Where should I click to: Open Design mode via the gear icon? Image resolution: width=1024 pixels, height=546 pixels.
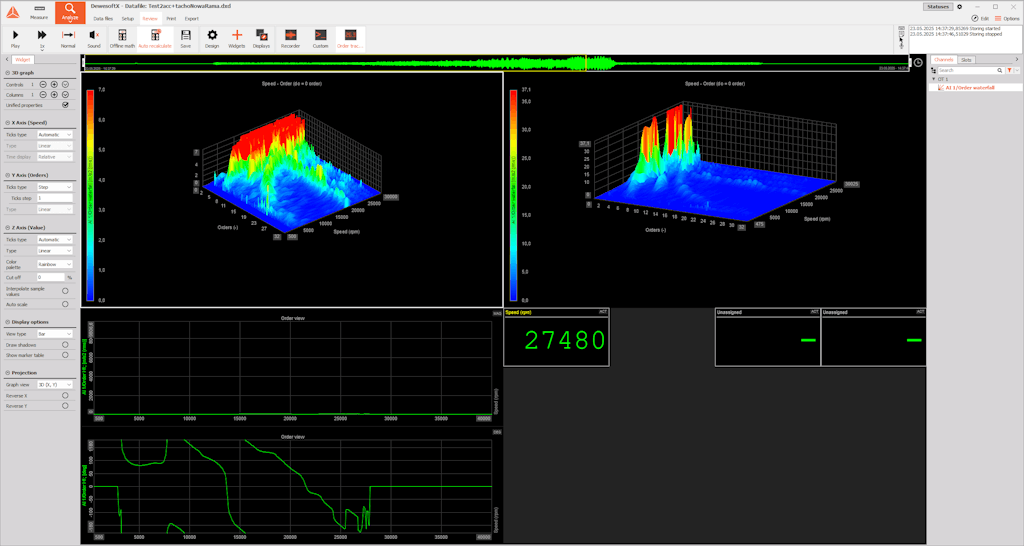[212, 35]
